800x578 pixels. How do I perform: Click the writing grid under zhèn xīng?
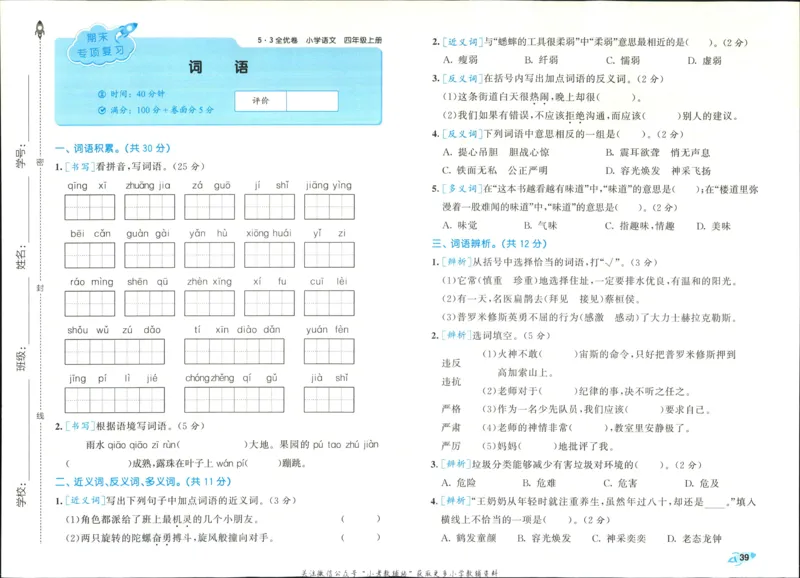point(209,304)
